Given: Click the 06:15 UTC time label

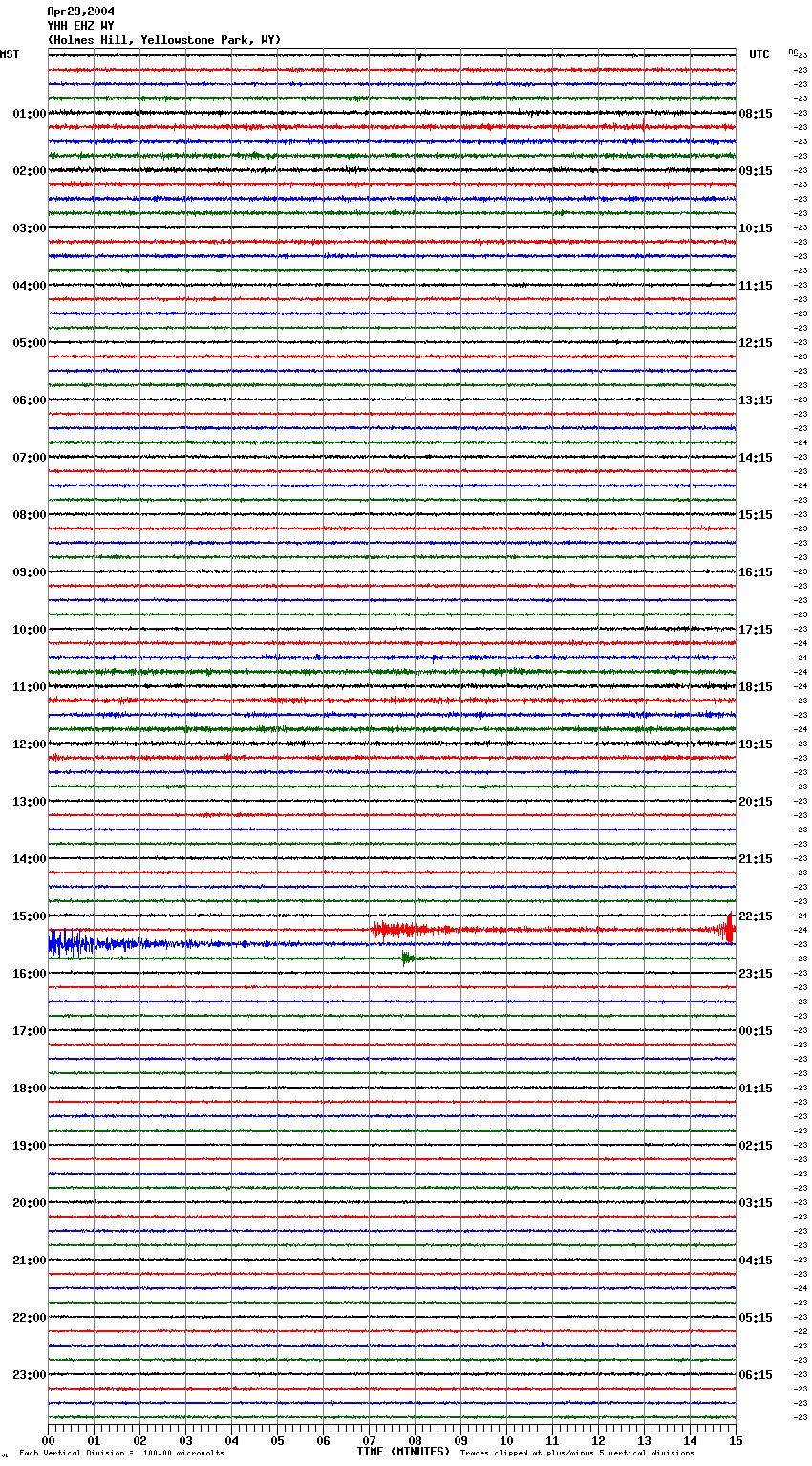Looking at the screenshot, I should (x=756, y=1375).
